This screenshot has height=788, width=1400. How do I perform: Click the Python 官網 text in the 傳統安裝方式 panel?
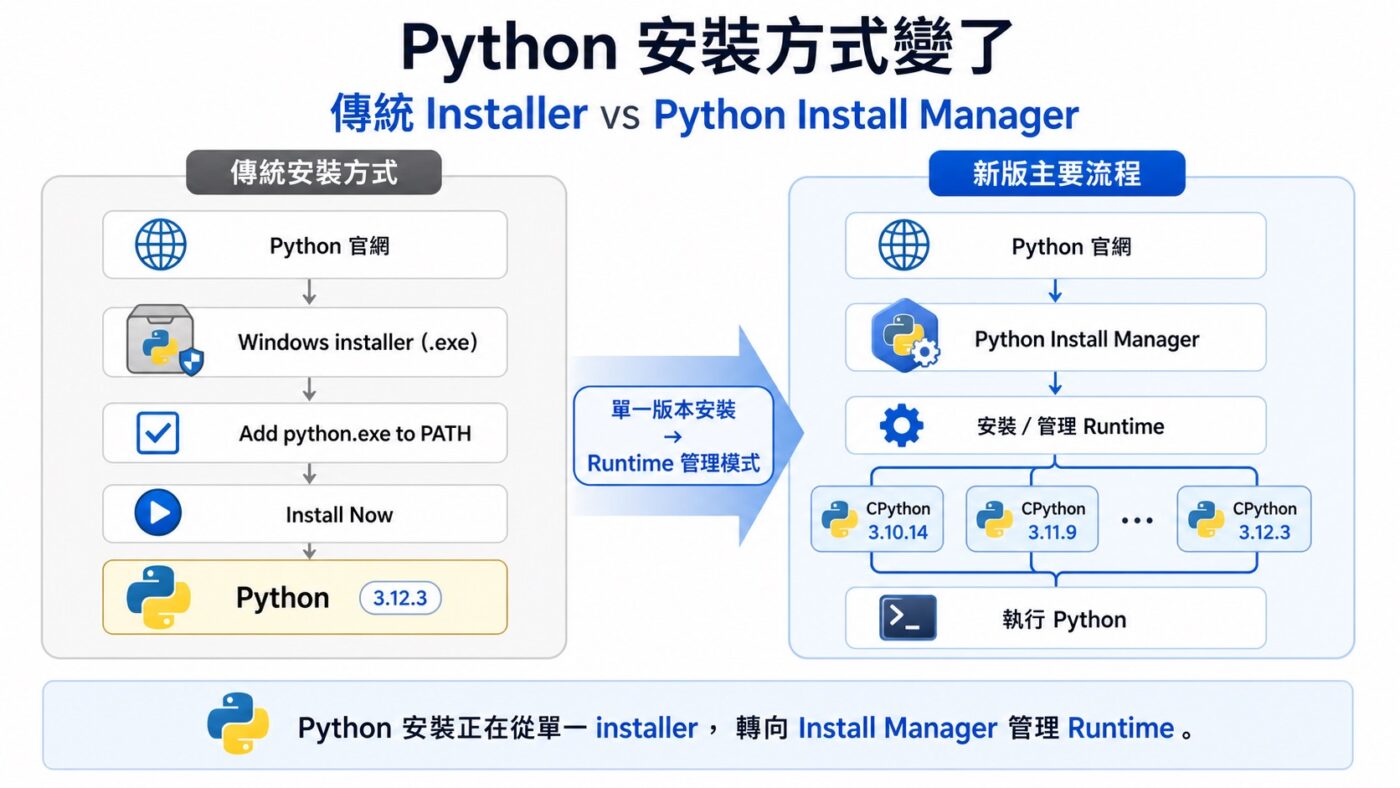(x=329, y=246)
